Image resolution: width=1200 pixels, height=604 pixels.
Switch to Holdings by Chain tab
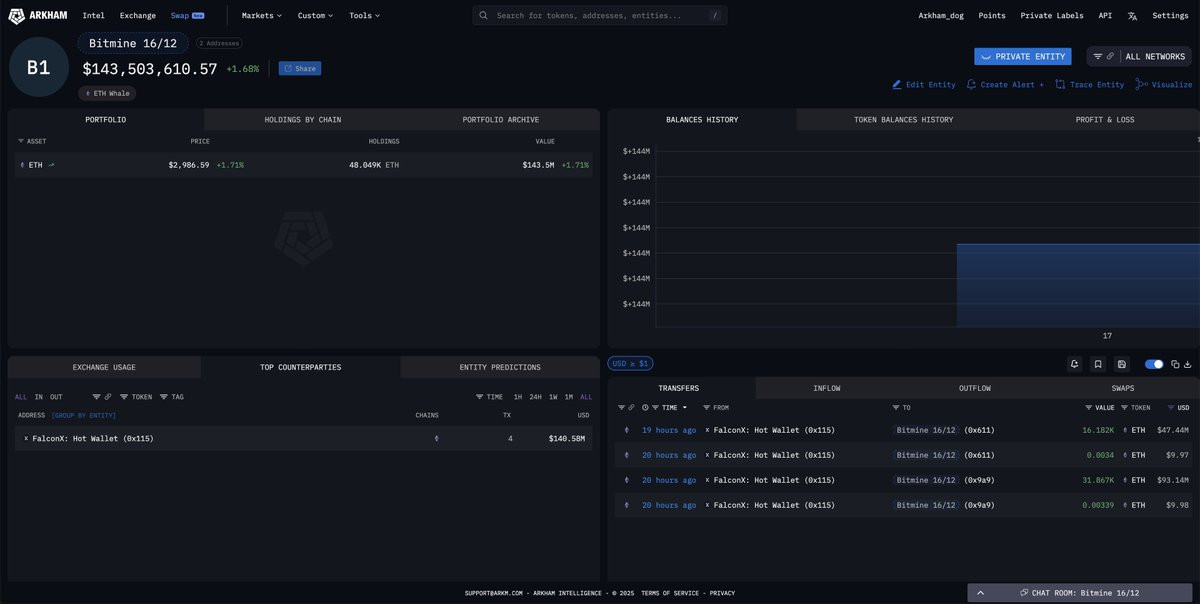(x=302, y=120)
